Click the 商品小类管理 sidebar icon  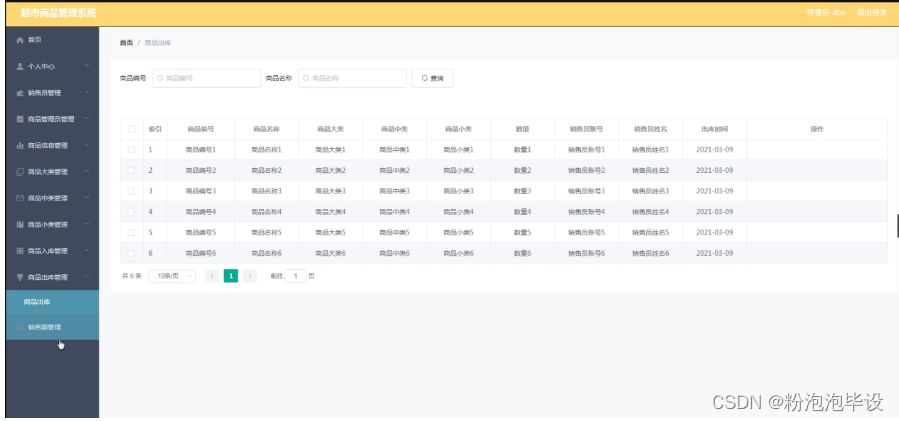coord(20,225)
